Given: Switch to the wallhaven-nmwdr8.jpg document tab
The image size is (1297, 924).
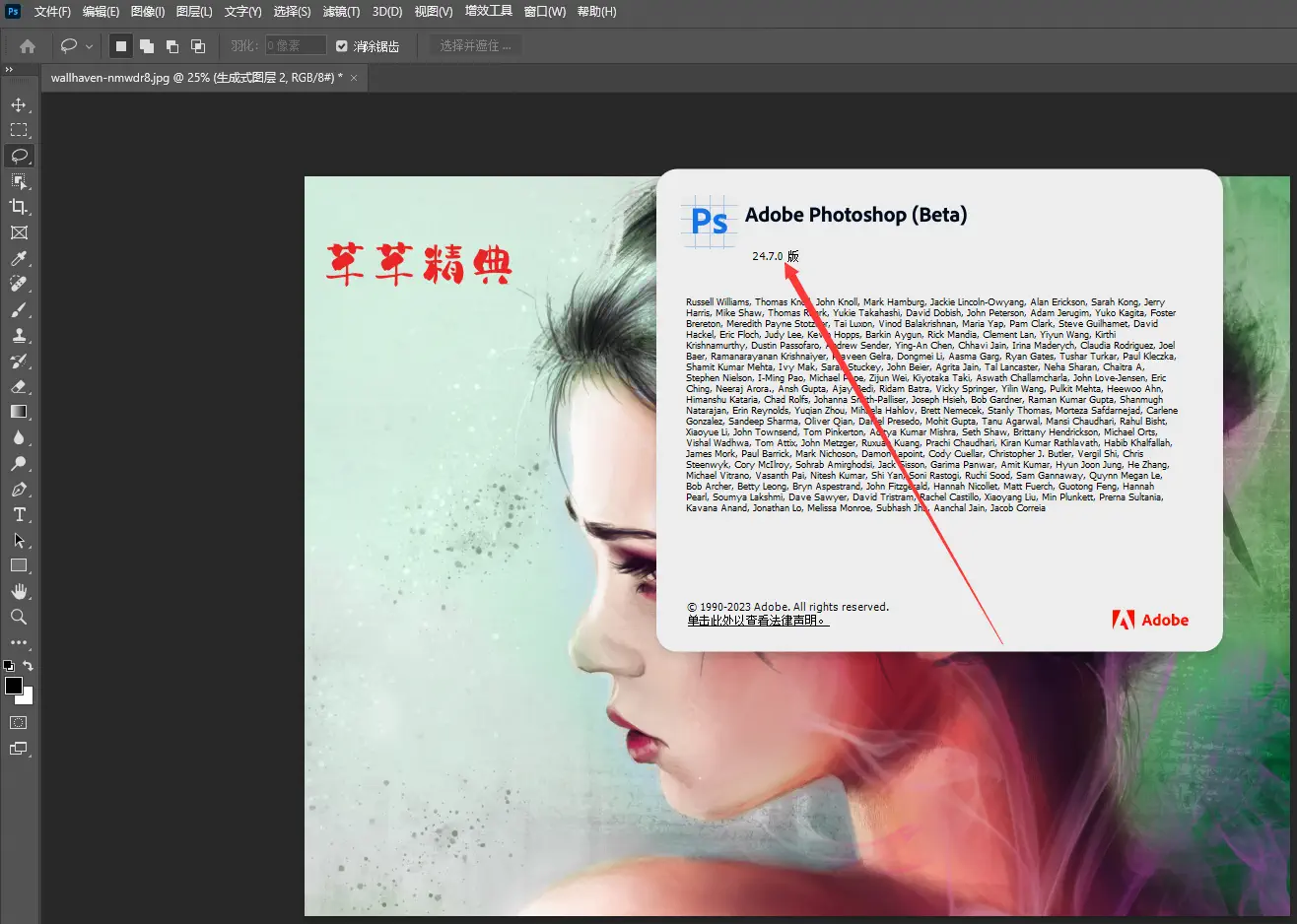Looking at the screenshot, I should pyautogui.click(x=196, y=77).
